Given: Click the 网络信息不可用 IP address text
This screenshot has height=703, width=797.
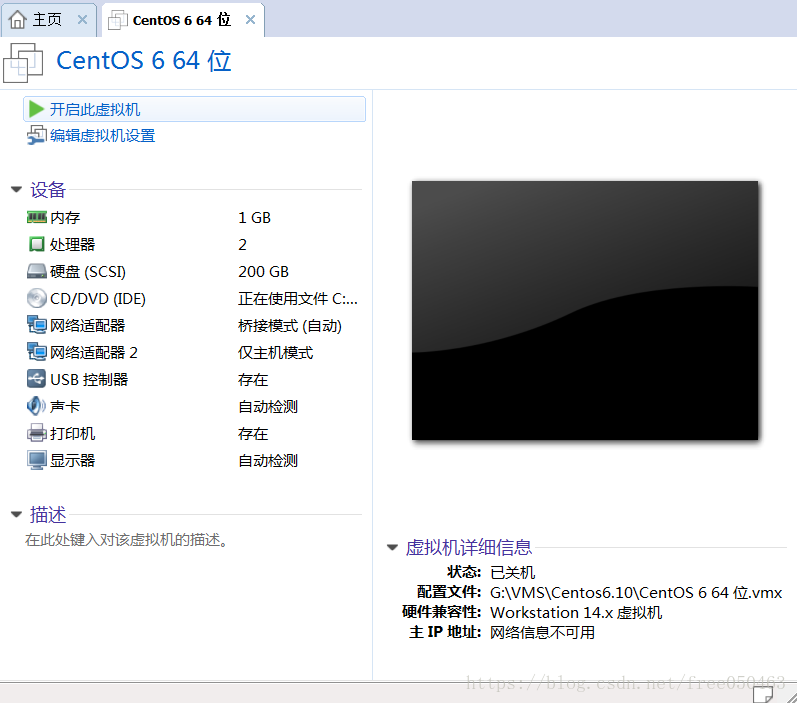Looking at the screenshot, I should [x=542, y=632].
